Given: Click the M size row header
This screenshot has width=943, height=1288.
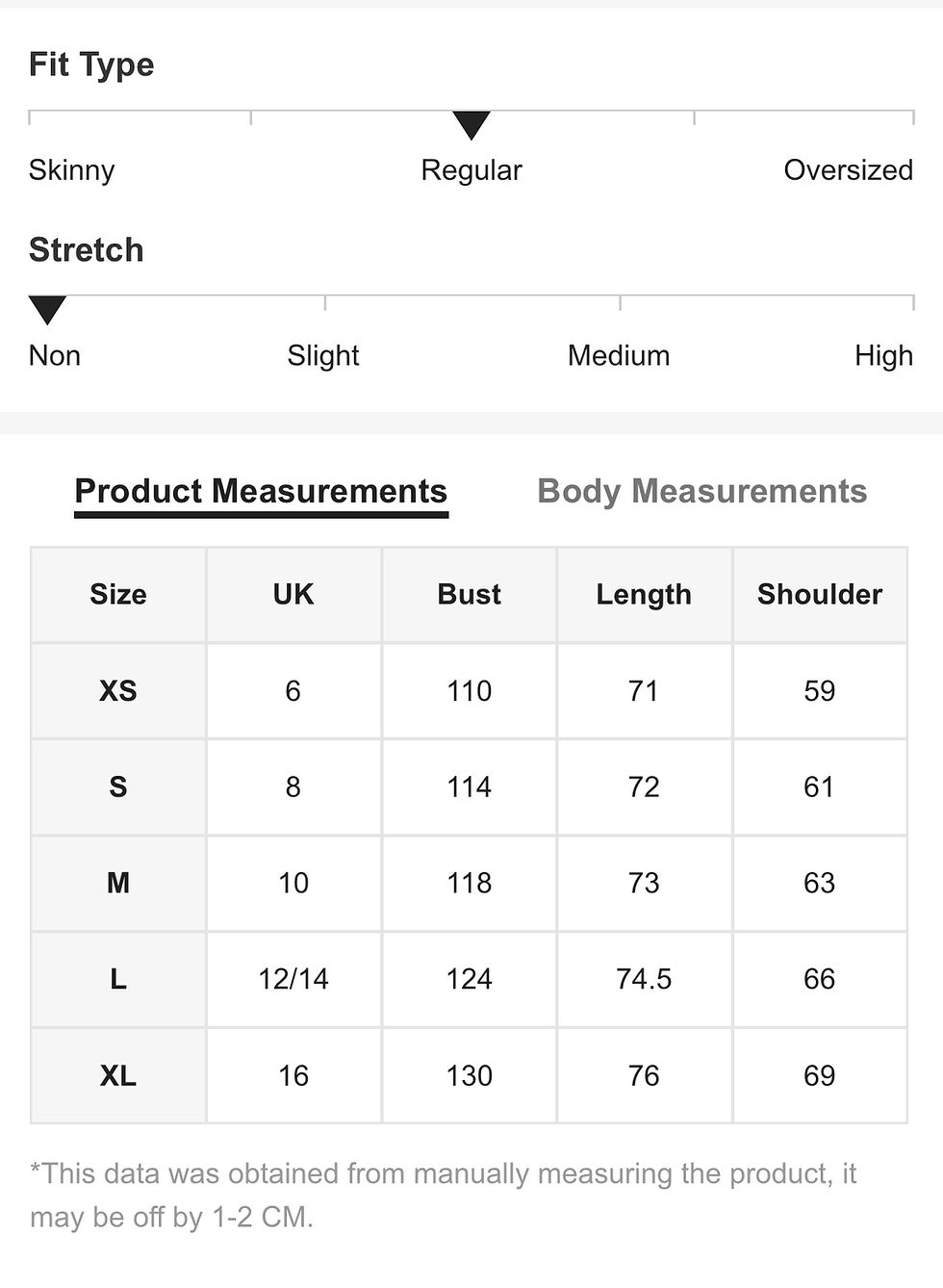Looking at the screenshot, I should click(118, 883).
